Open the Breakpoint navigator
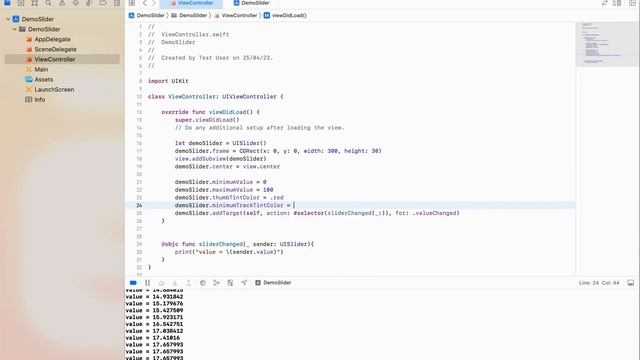Image resolution: width=640 pixels, height=360 pixels. [x=103, y=3]
